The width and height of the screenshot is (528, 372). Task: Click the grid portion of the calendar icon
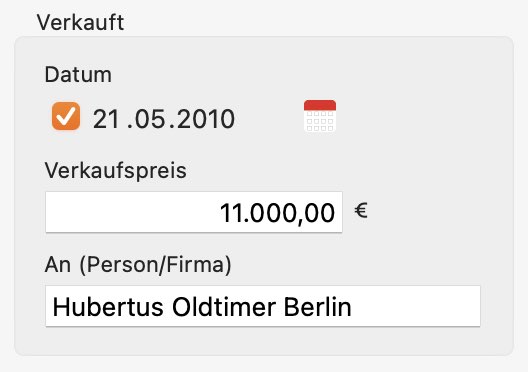[x=320, y=122]
